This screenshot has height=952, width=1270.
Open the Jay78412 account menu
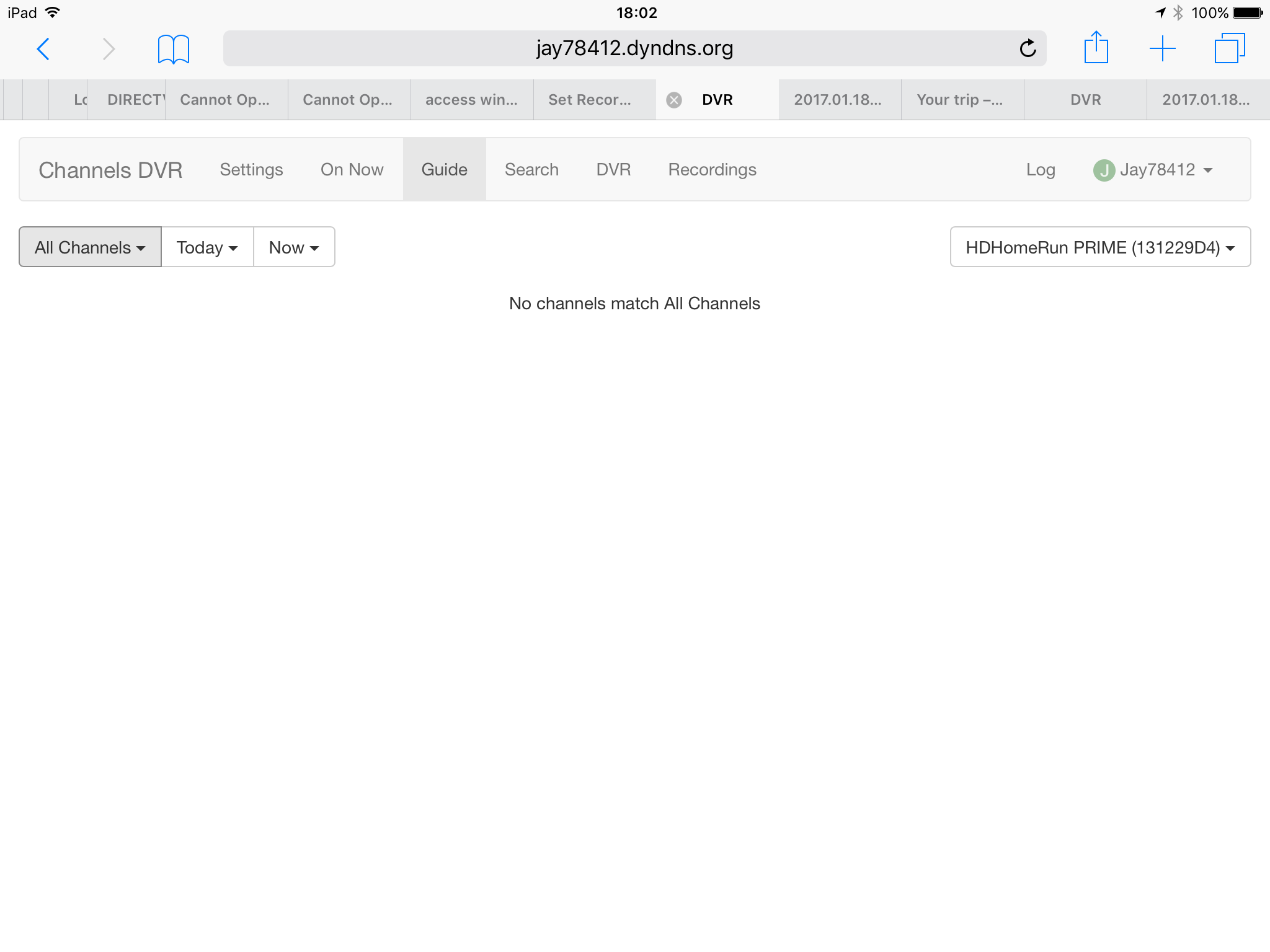tap(1157, 170)
